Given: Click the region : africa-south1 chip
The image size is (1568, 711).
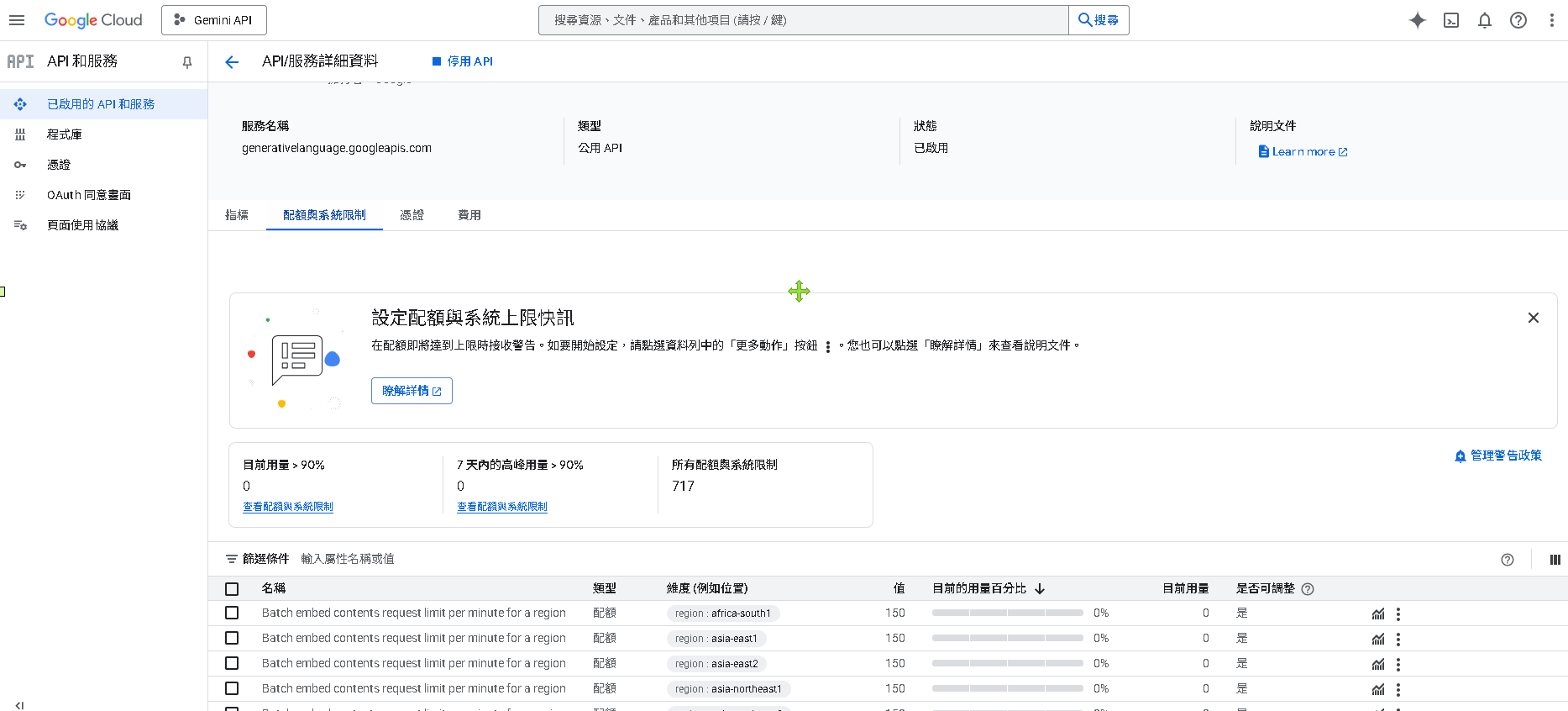Looking at the screenshot, I should 723,614.
